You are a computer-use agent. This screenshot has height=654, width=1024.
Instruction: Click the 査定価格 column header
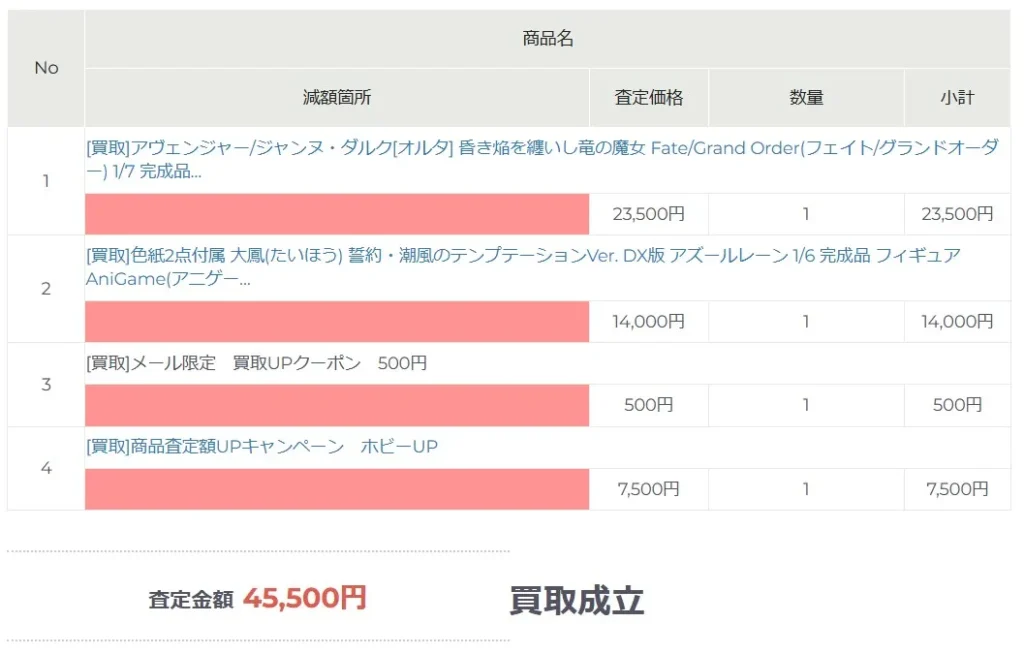(x=648, y=98)
